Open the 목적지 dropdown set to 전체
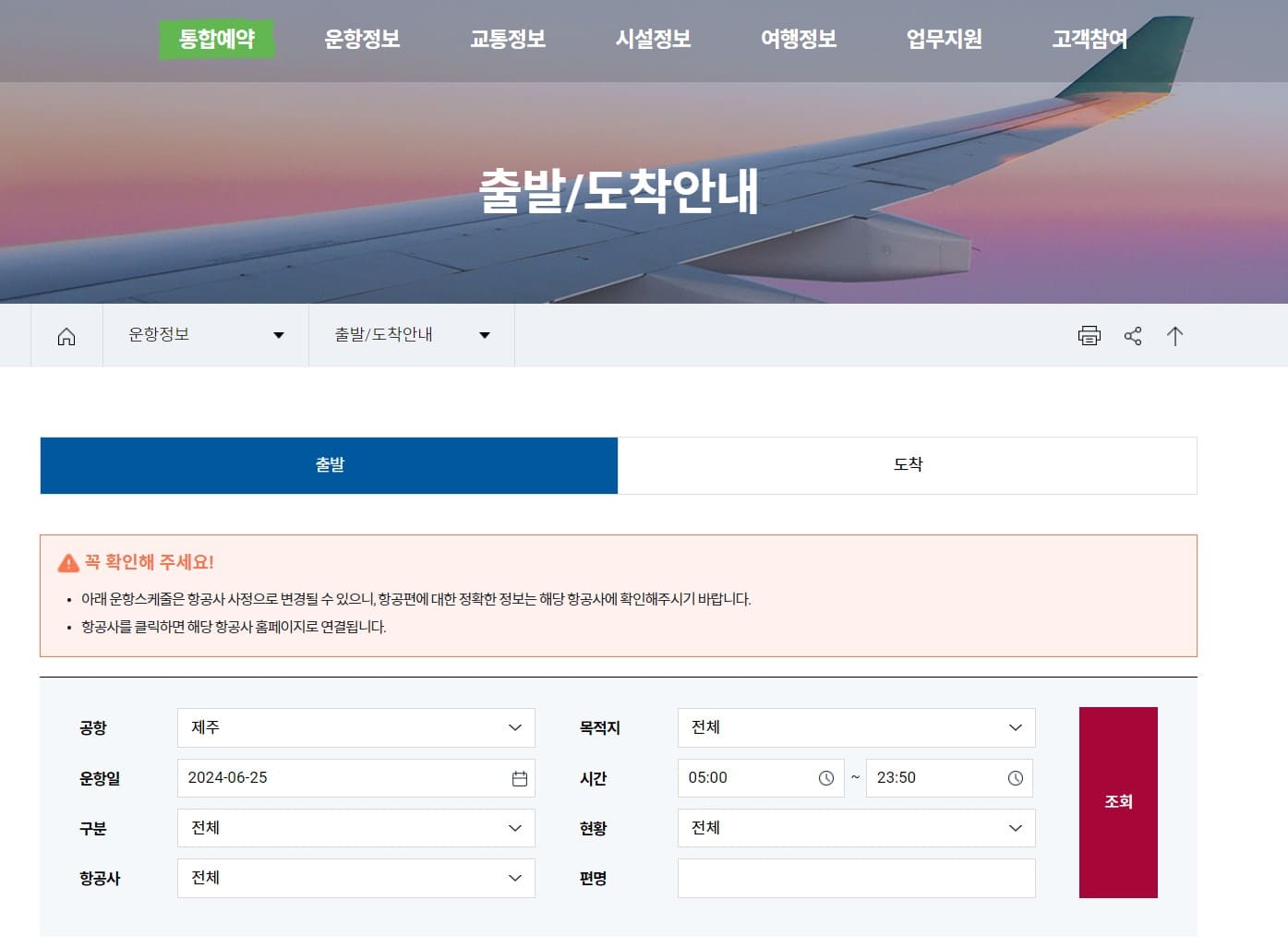Viewport: 1288px width, 948px height. (856, 727)
